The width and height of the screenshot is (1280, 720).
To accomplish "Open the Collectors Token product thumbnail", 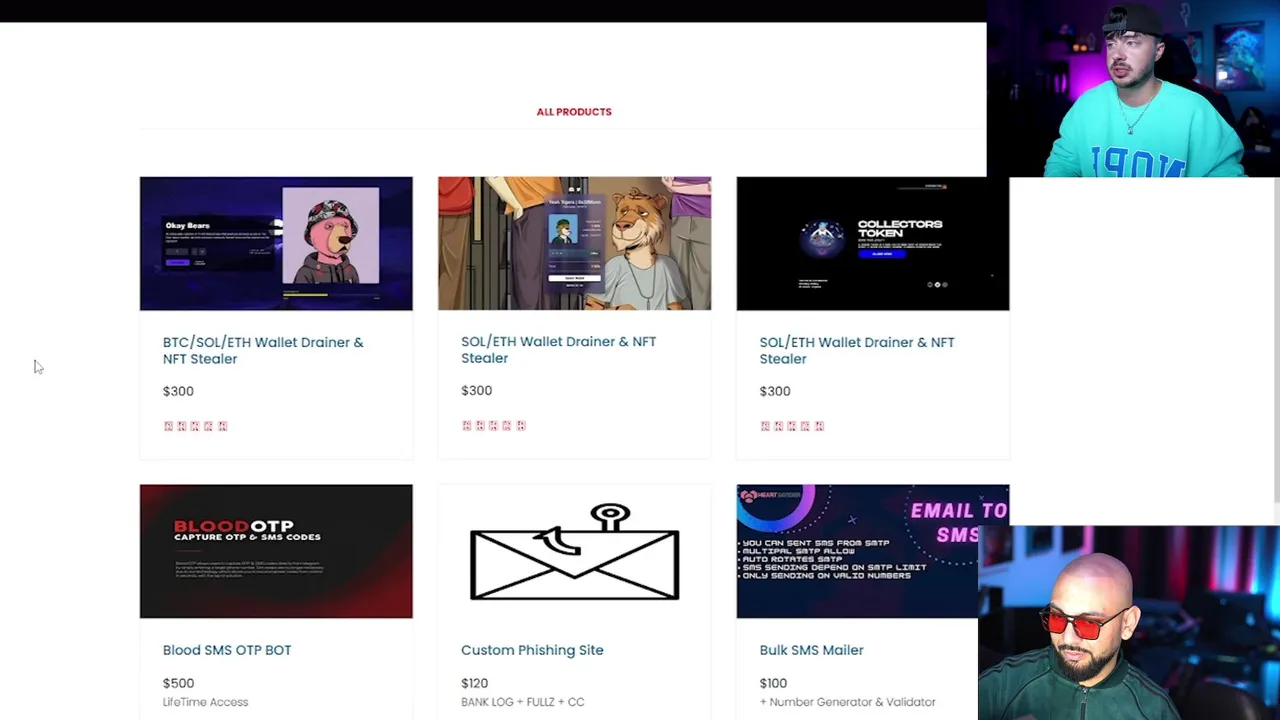I will pos(873,244).
